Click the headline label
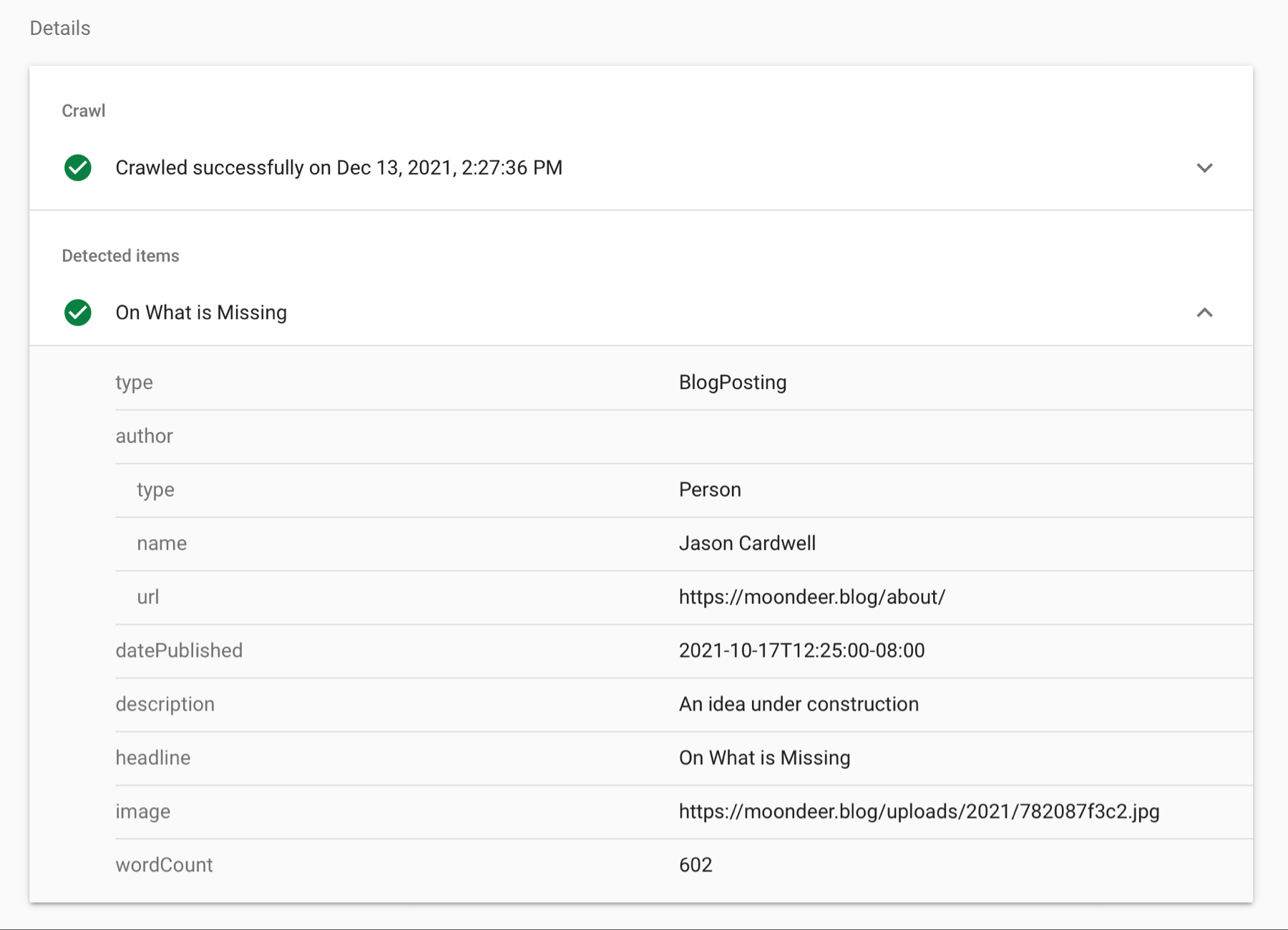This screenshot has height=930, width=1288. click(152, 758)
